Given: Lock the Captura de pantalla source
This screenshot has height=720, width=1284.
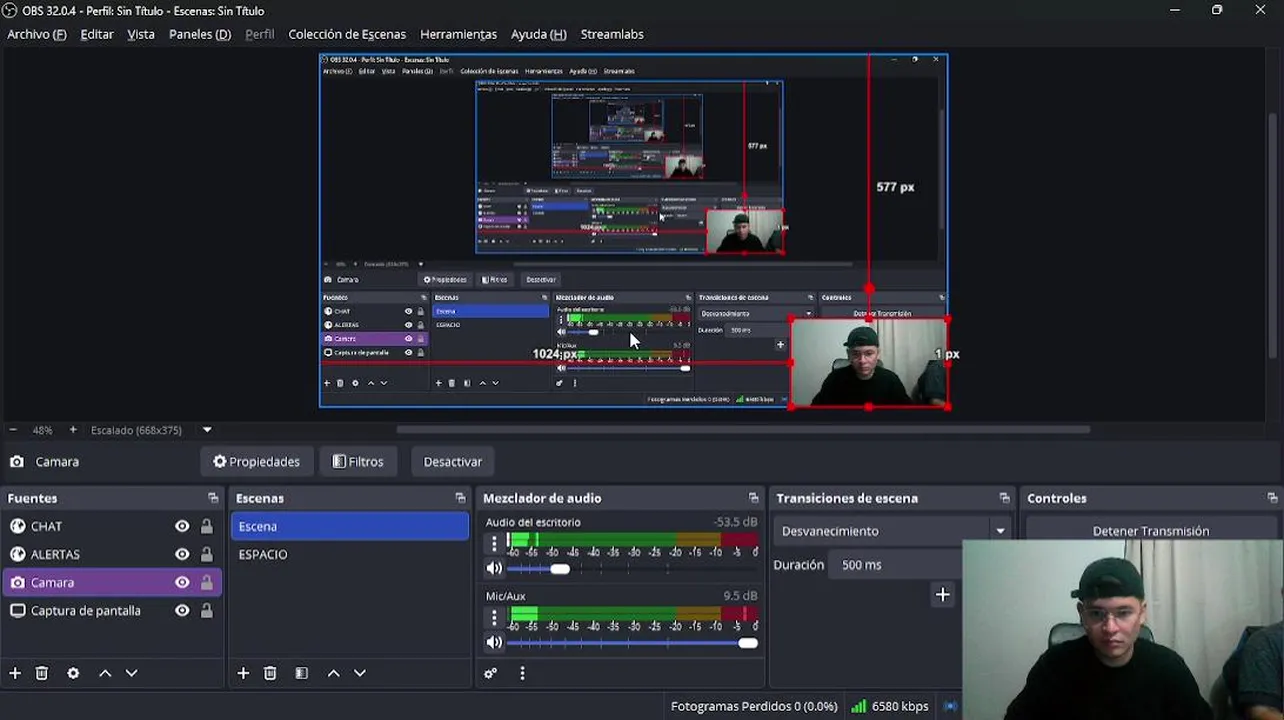Looking at the screenshot, I should [207, 610].
